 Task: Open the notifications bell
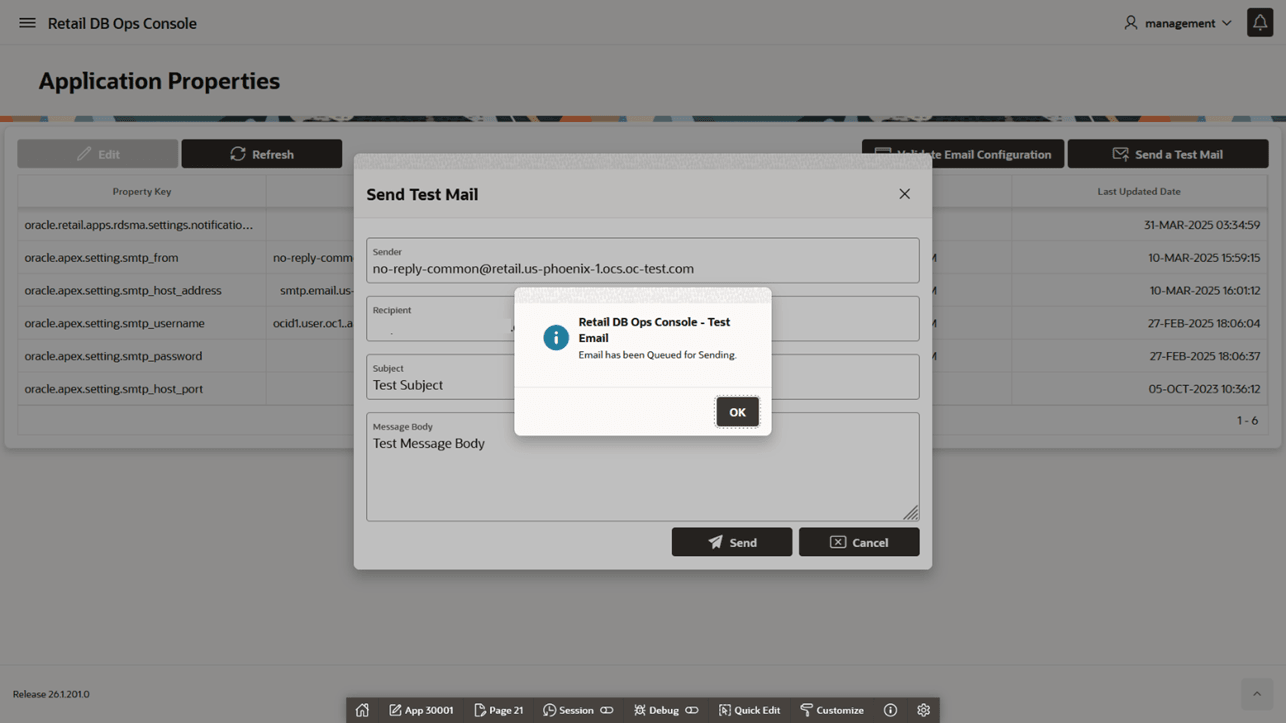1260,23
